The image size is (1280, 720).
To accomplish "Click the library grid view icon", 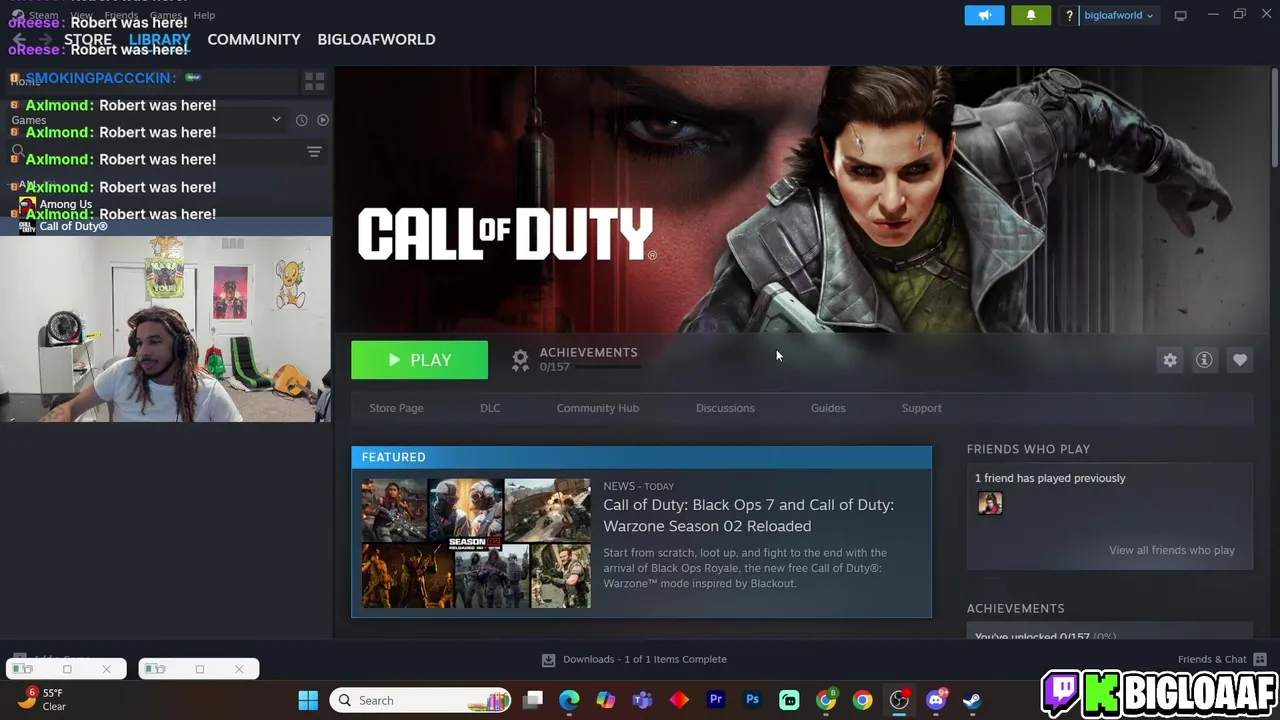I will [314, 81].
